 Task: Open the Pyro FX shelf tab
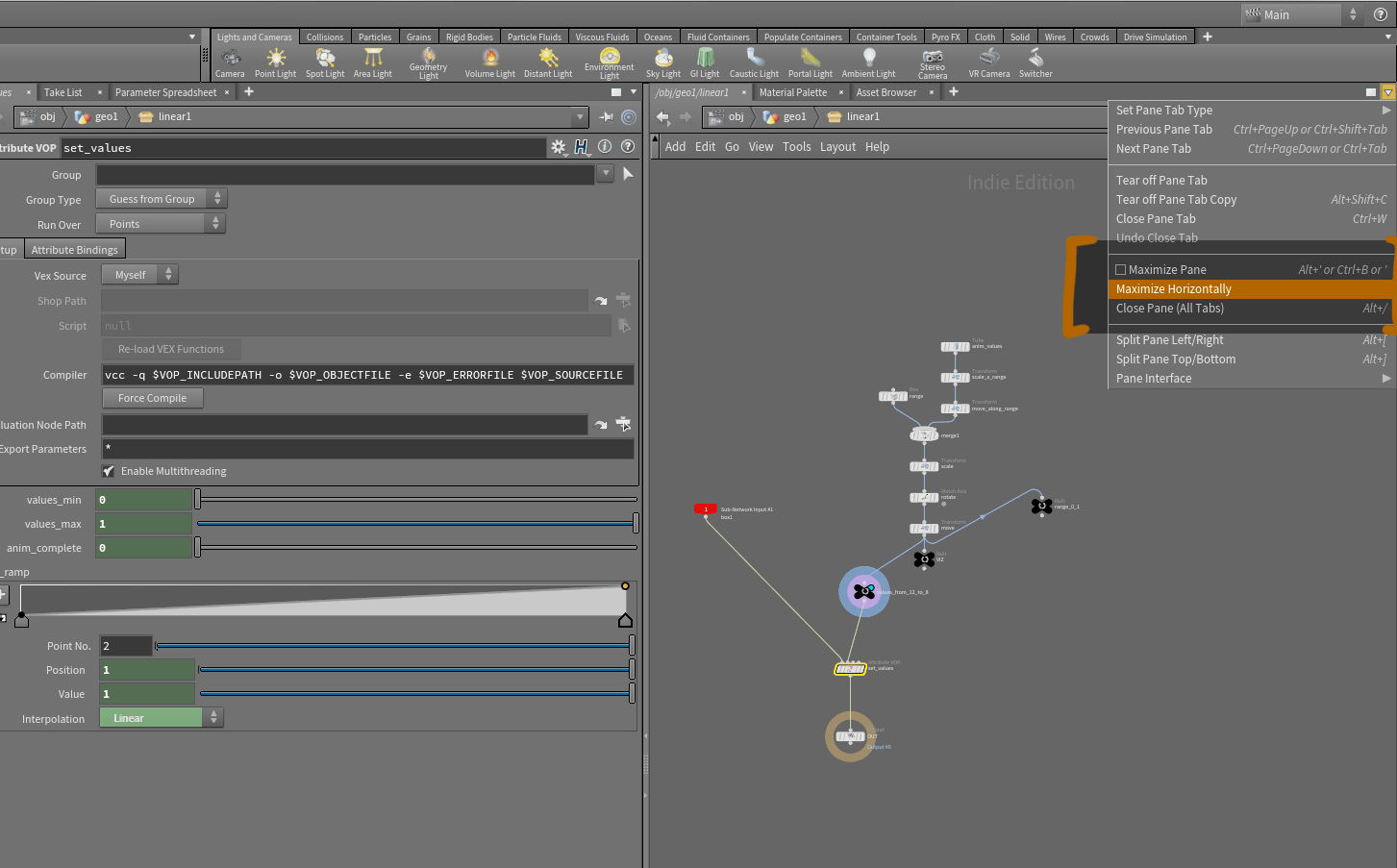tap(946, 37)
